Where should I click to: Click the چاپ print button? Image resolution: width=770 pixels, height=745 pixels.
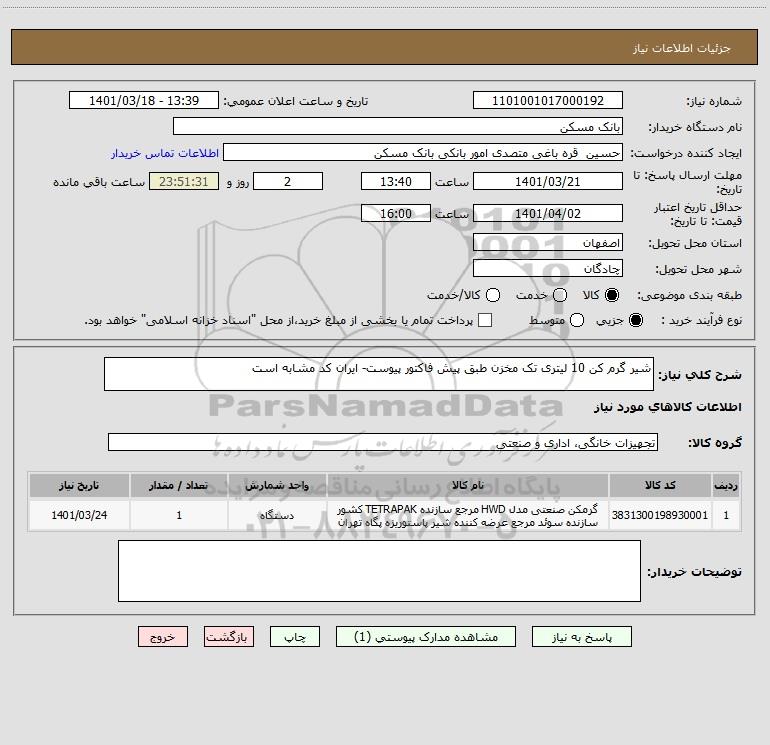coord(295,636)
